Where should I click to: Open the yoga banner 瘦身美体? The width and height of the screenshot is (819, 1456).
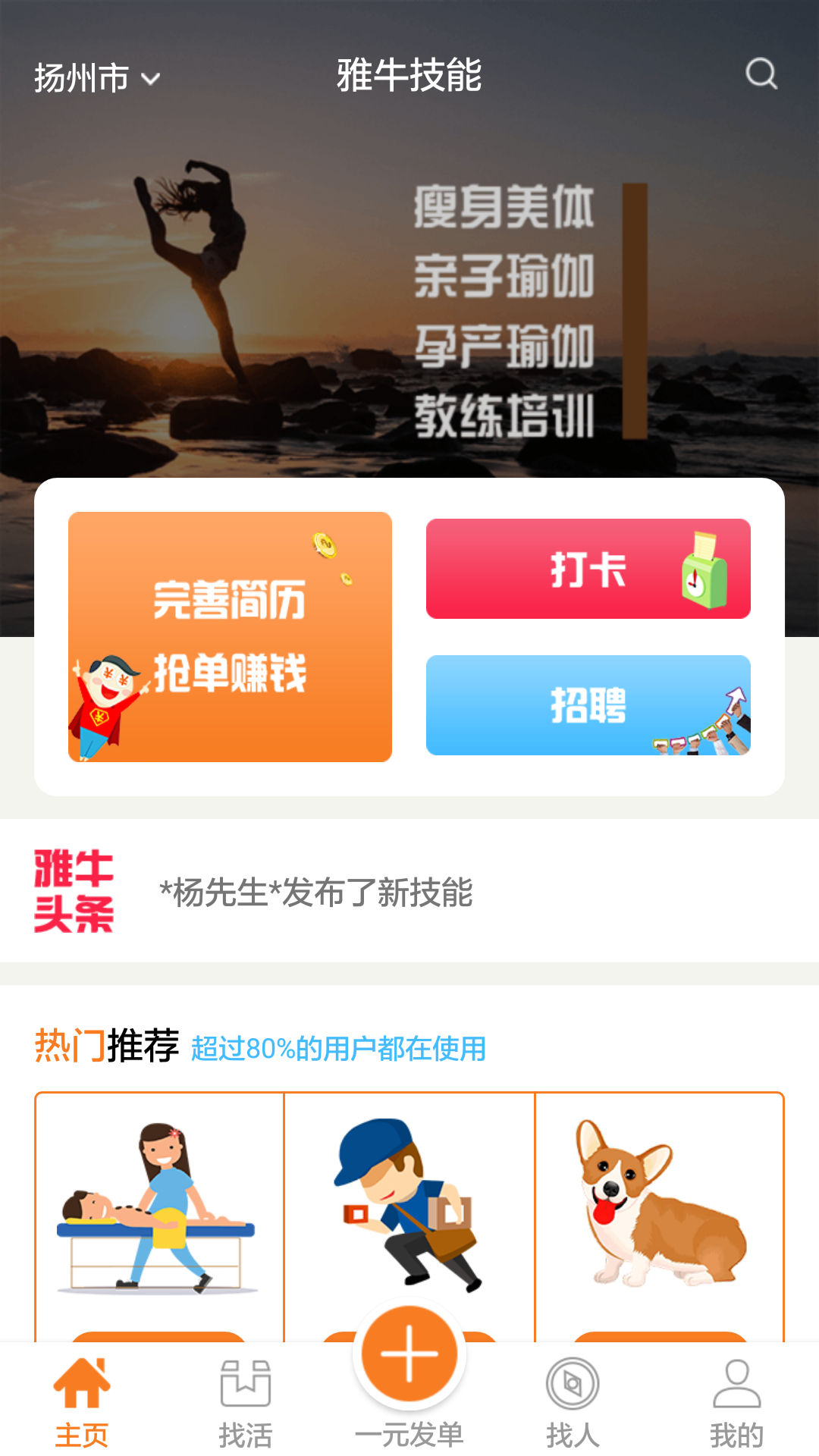[x=409, y=303]
